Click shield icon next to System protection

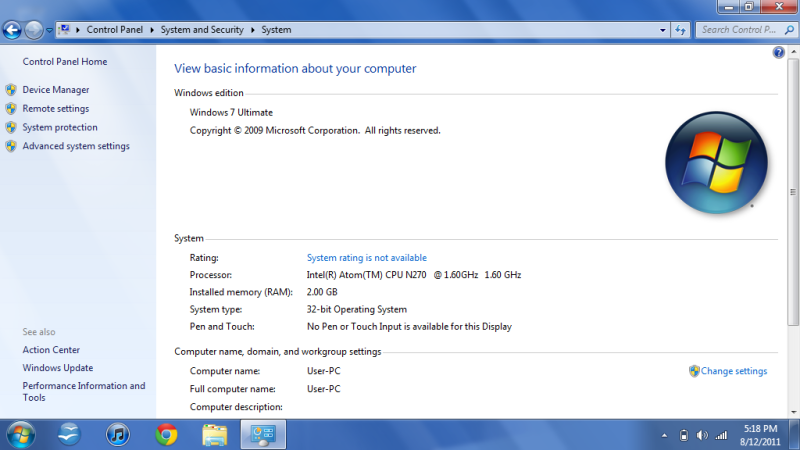click(11, 128)
